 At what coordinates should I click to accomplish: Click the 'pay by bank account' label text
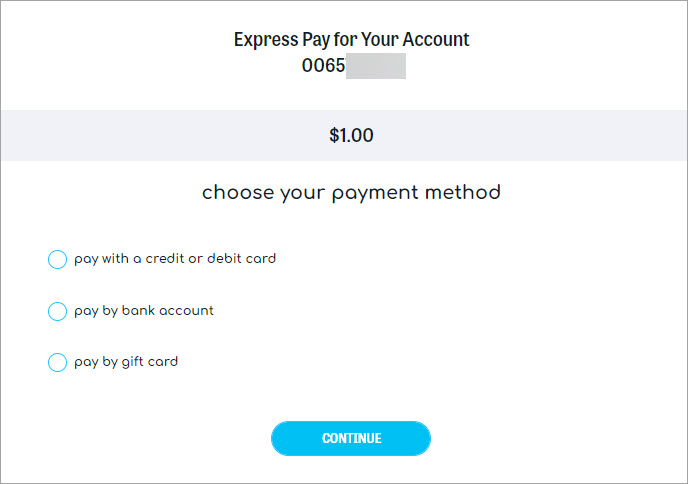144,311
